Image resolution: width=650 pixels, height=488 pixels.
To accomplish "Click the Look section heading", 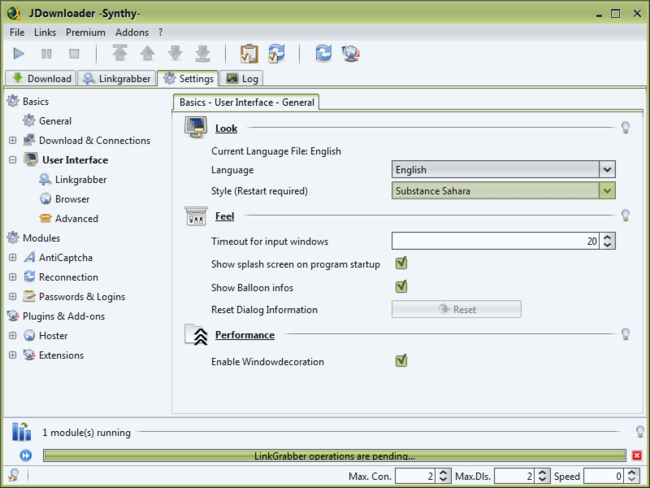I will click(x=226, y=129).
